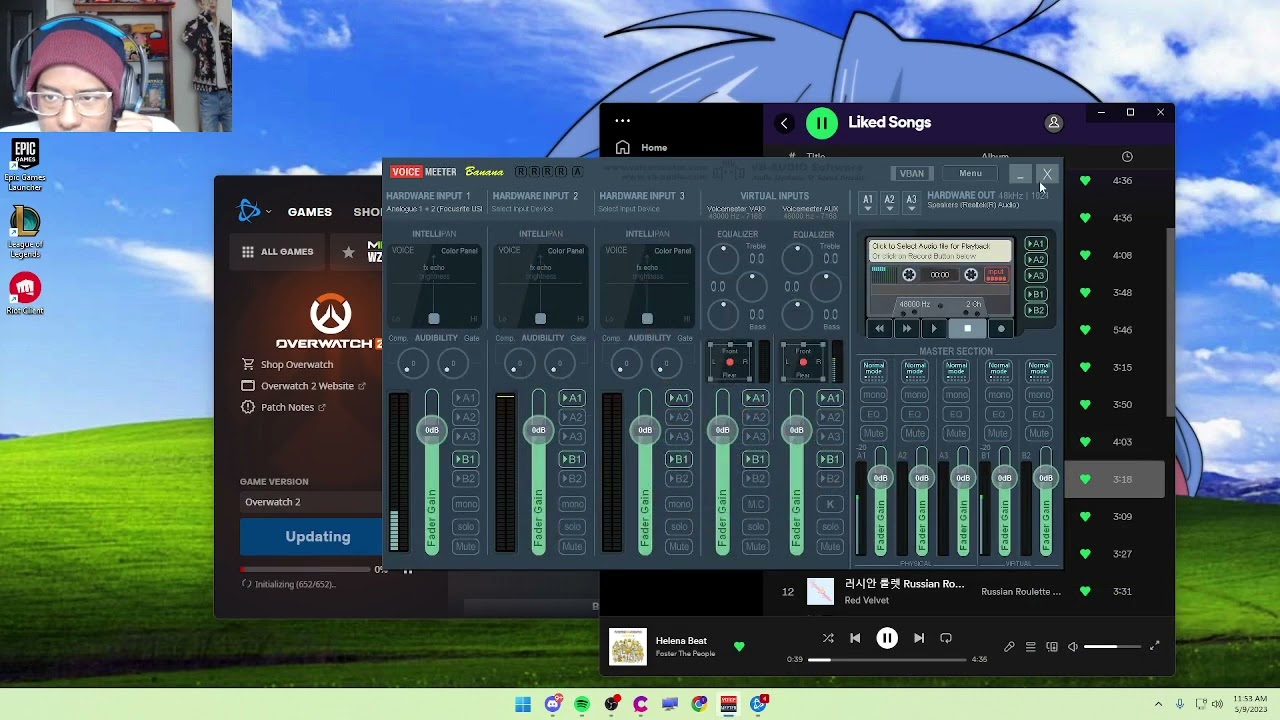1280x720 pixels.
Task: Open the GAMES tab in Battle.net
Action: [310, 212]
